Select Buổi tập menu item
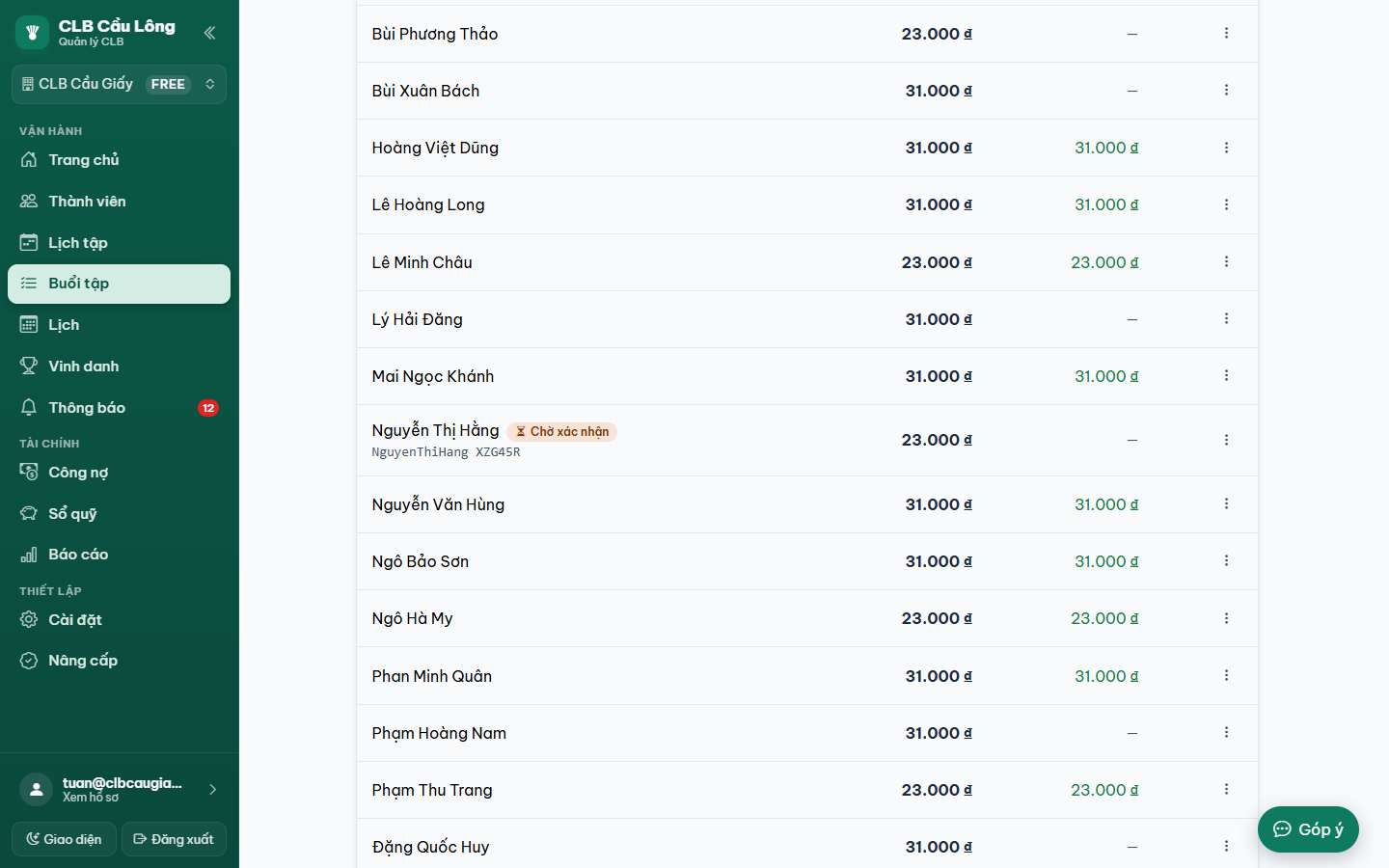Image resolution: width=1389 pixels, height=868 pixels. (119, 284)
